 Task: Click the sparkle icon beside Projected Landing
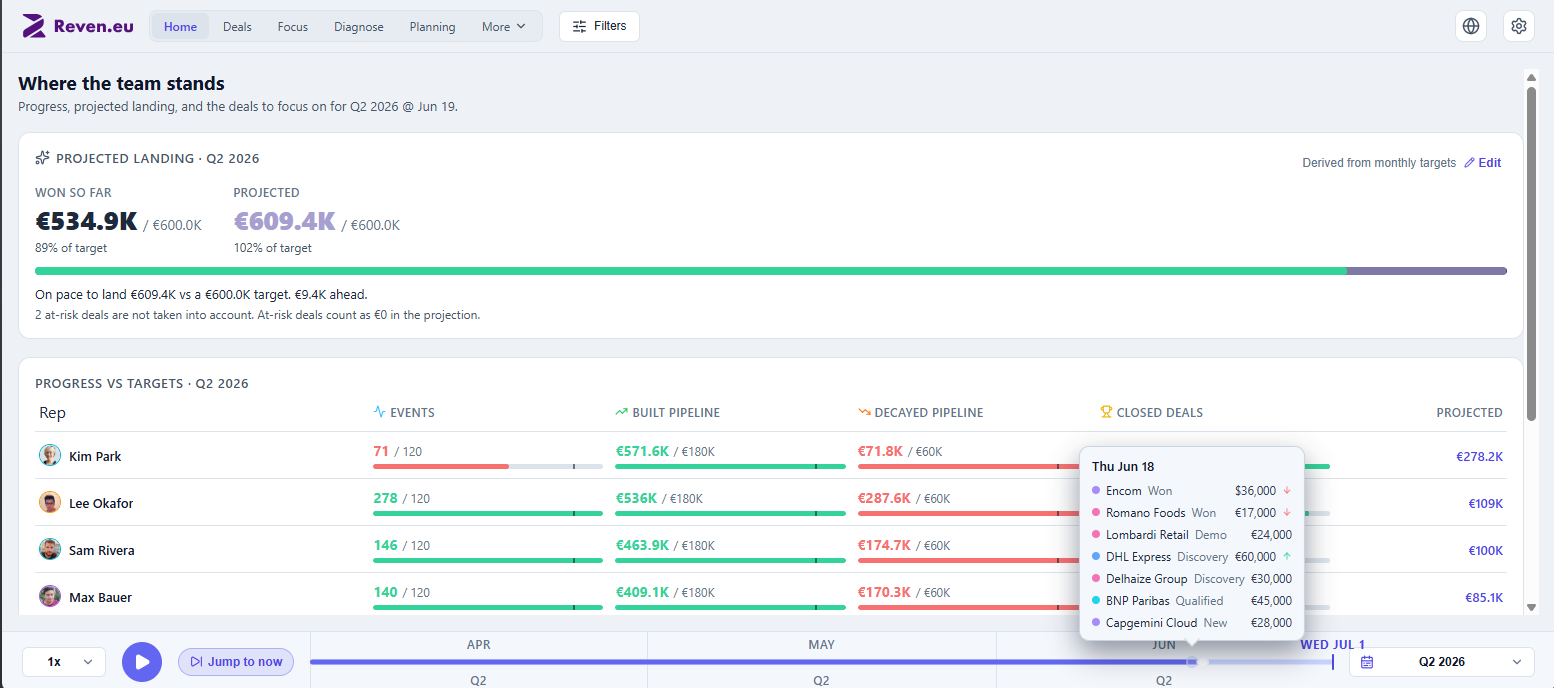click(x=42, y=158)
